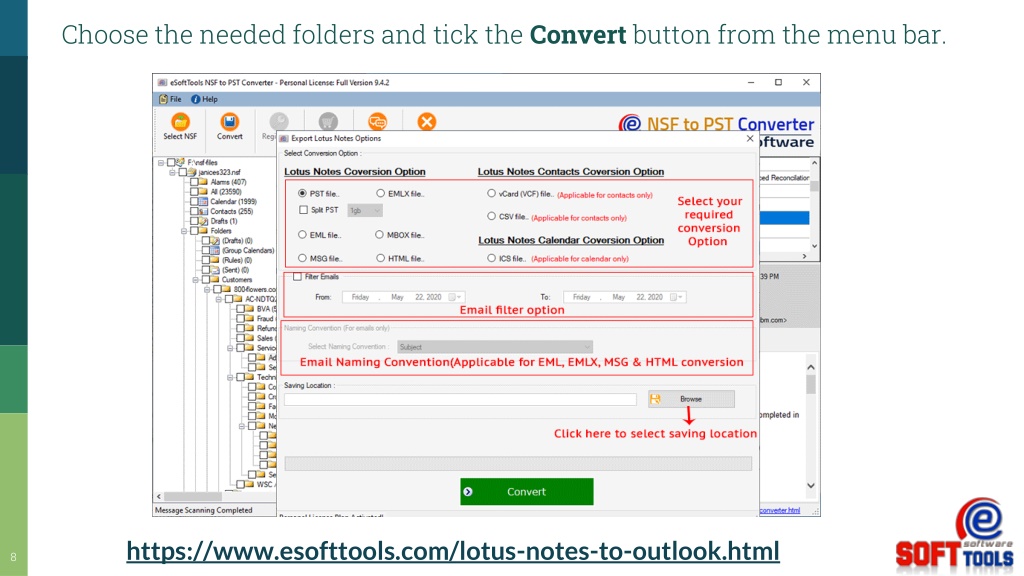Tick the Filter Emails checkbox

pos(297,276)
